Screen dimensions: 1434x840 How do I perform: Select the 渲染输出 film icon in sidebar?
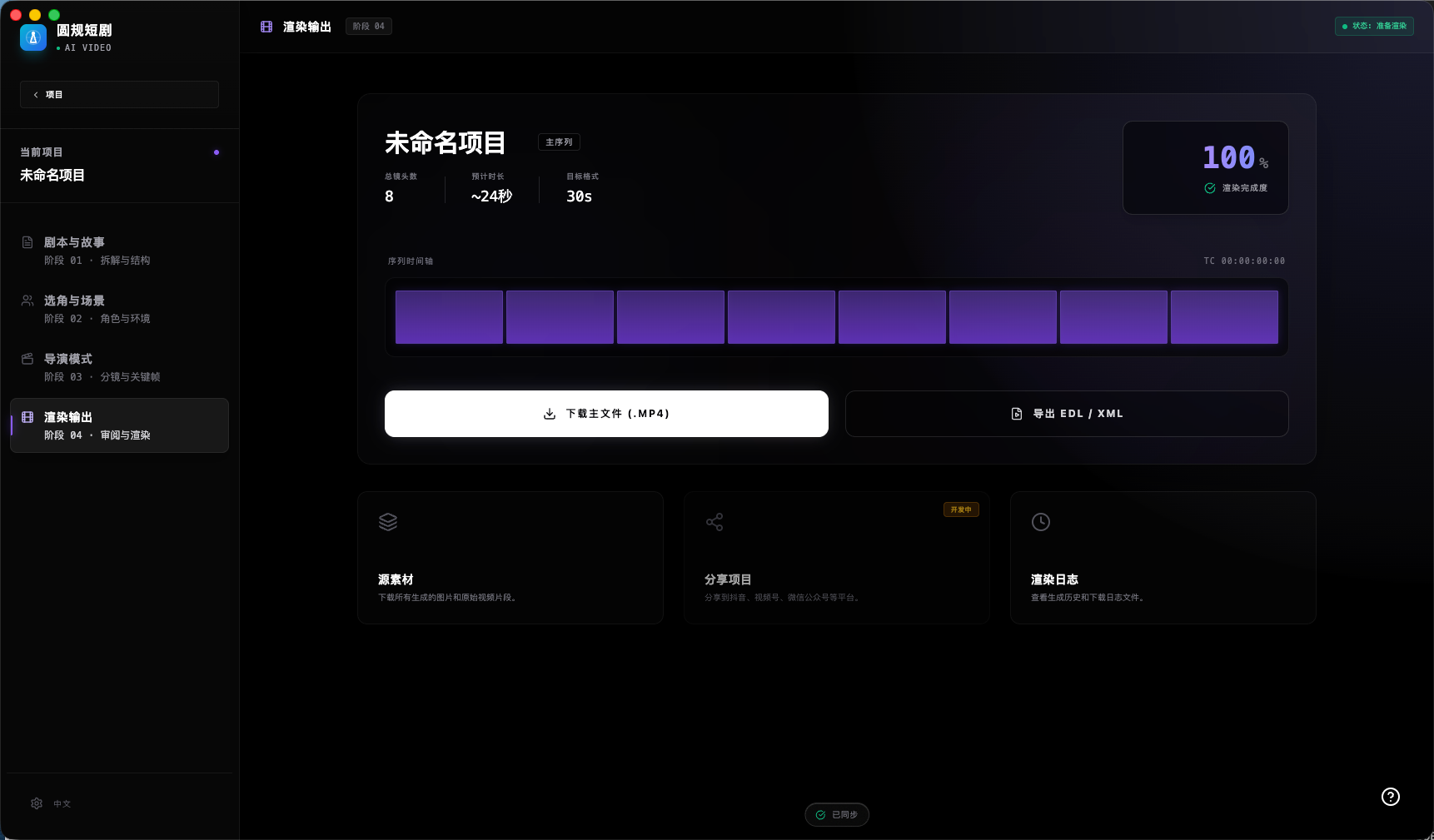[27, 417]
